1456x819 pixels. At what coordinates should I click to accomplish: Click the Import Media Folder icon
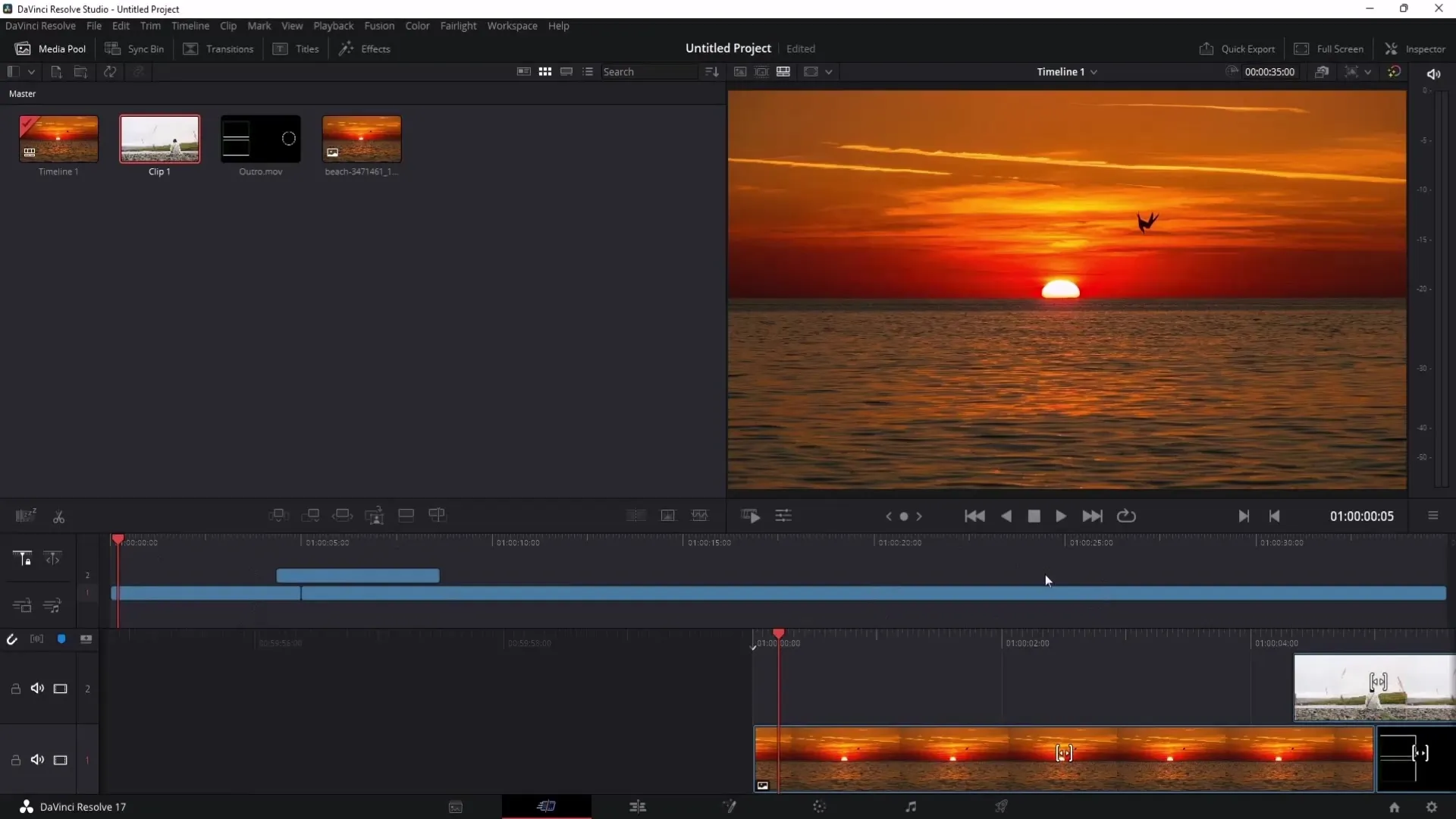[81, 71]
